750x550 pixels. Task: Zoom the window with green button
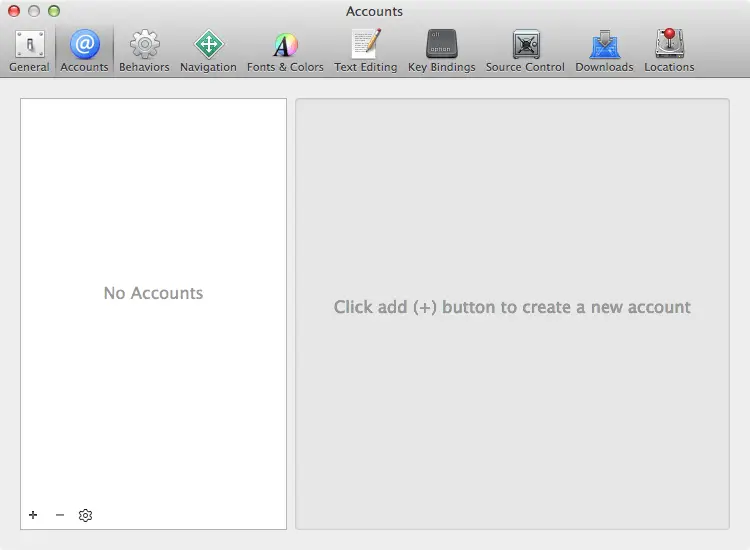pos(54,11)
